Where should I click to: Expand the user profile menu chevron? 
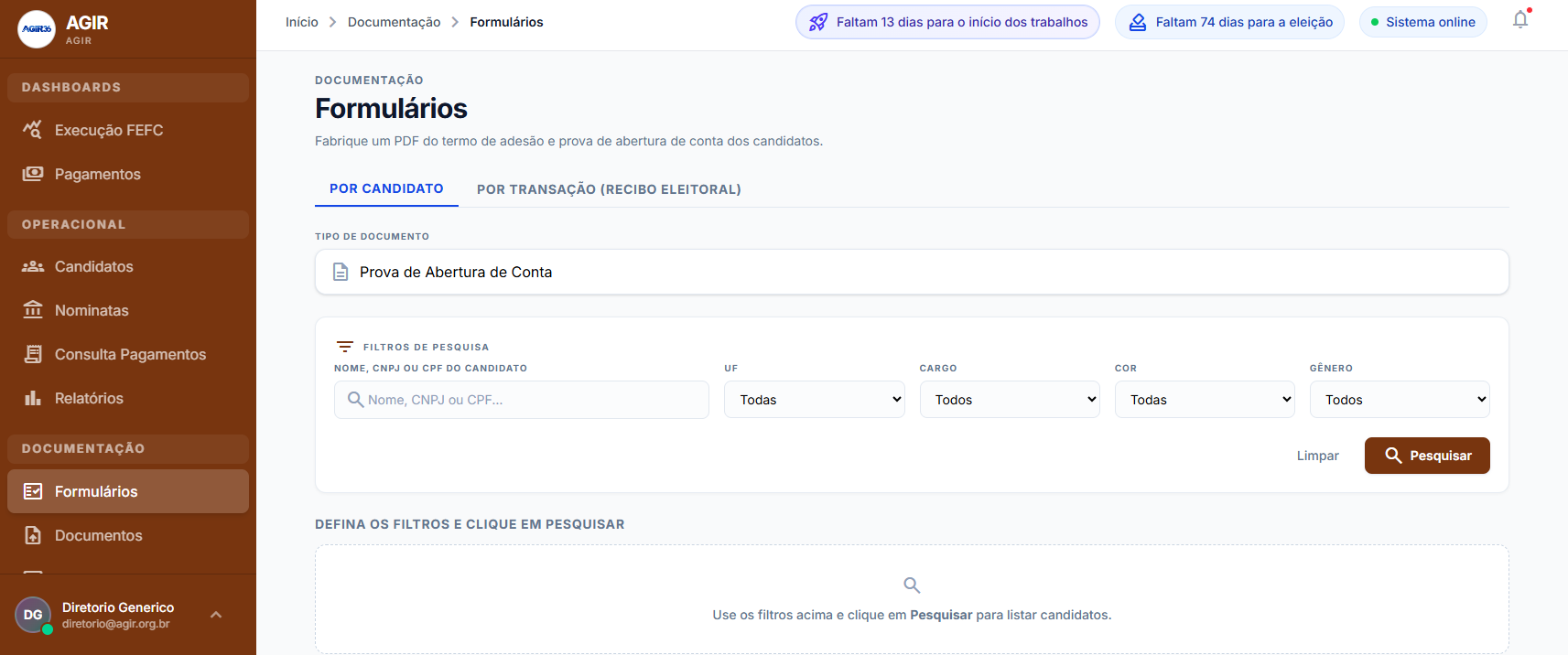(216, 615)
